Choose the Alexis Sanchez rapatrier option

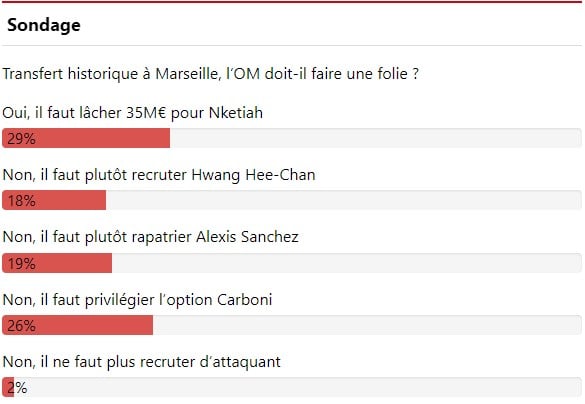click(x=150, y=237)
